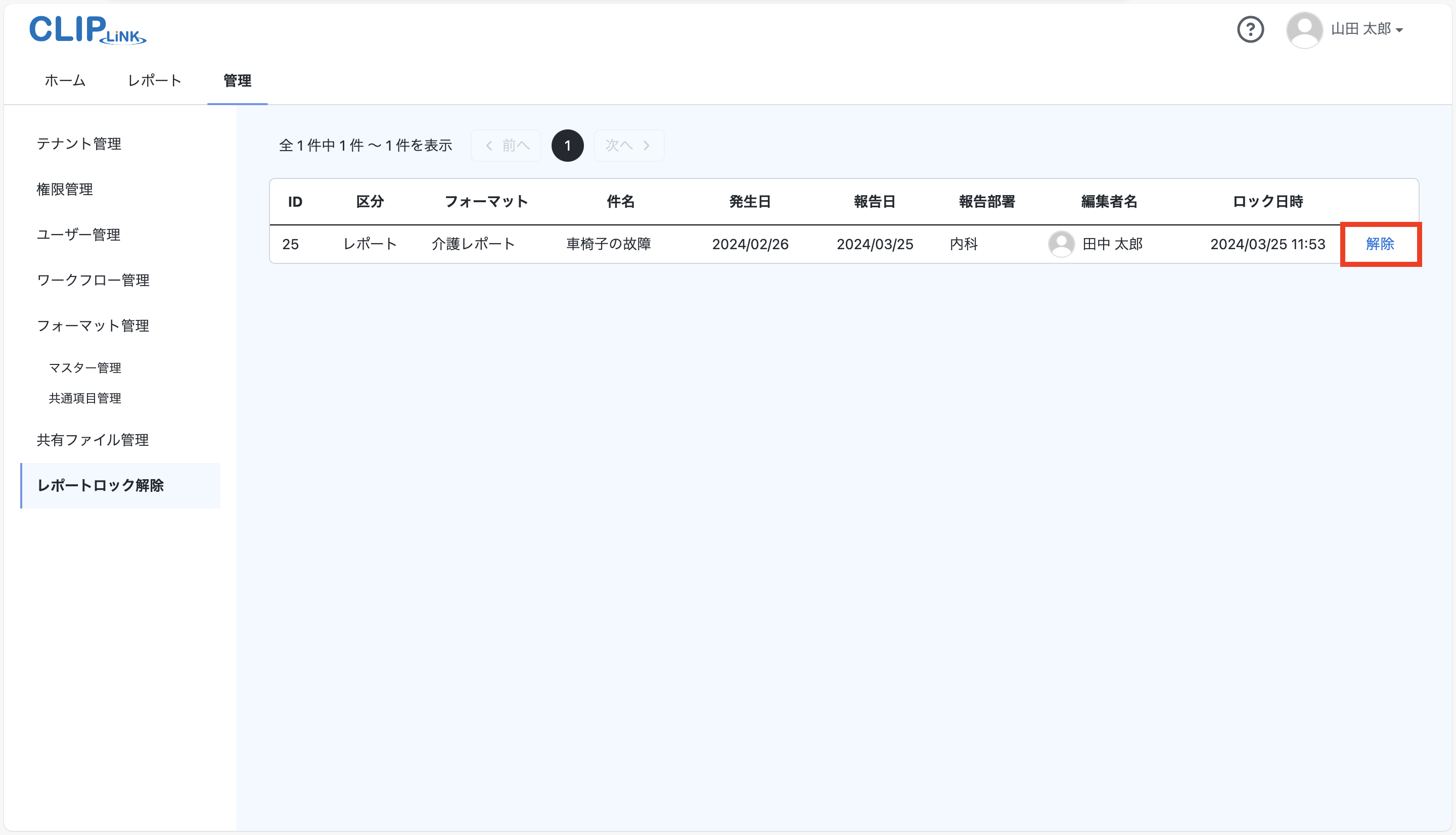Image resolution: width=1456 pixels, height=835 pixels.
Task: Click the 解除 link to unlock the report
Action: [1380, 244]
